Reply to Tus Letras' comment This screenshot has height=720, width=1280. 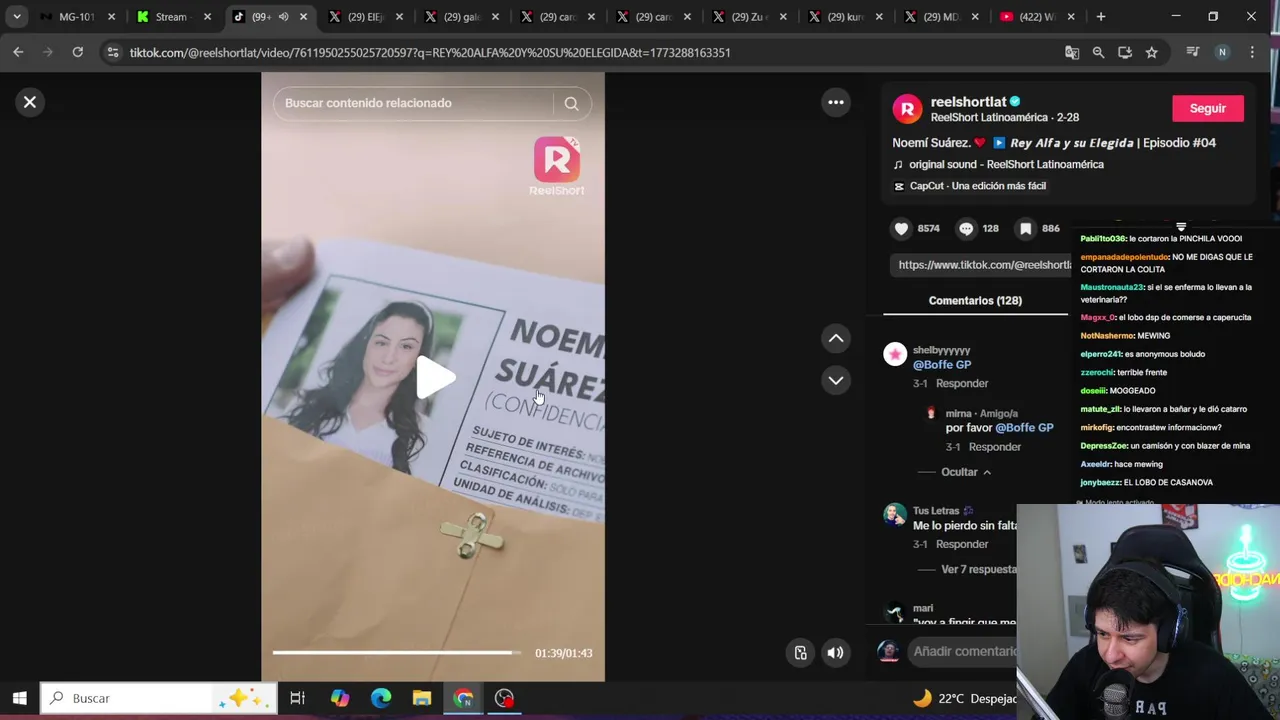962,544
